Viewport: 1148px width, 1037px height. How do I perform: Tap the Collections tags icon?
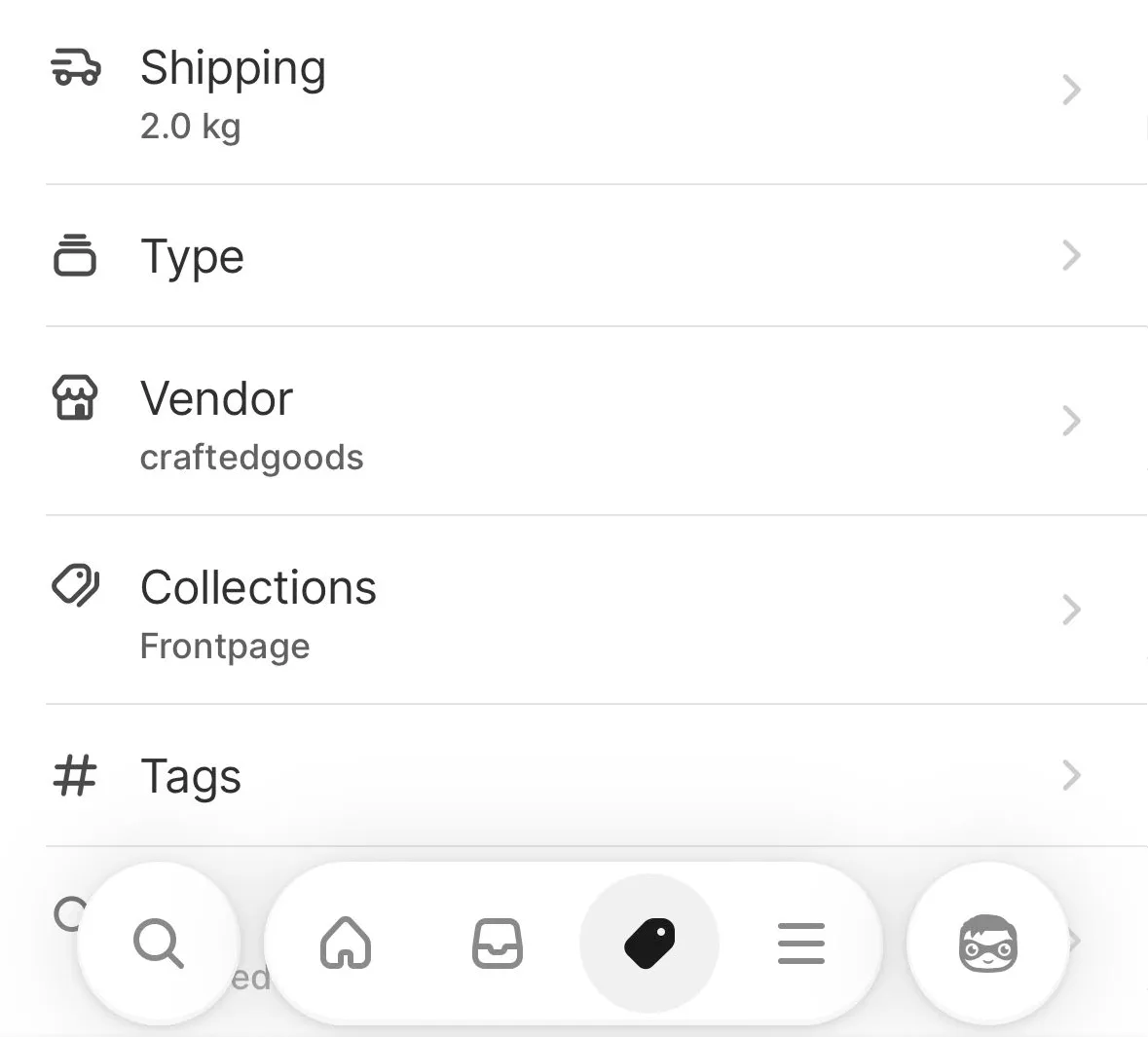(x=75, y=585)
